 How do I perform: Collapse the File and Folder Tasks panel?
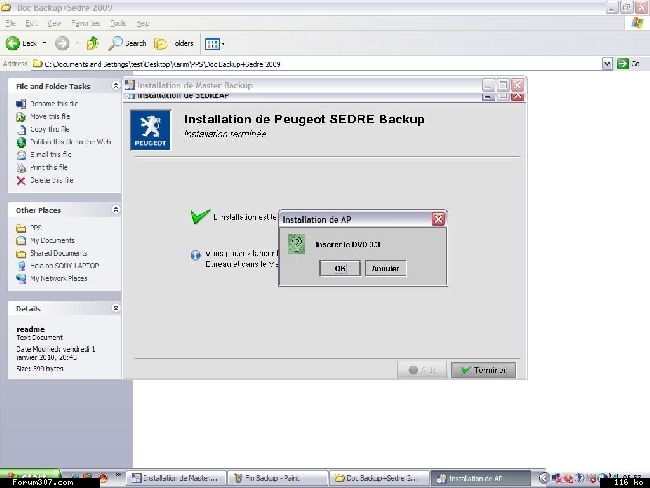116,86
